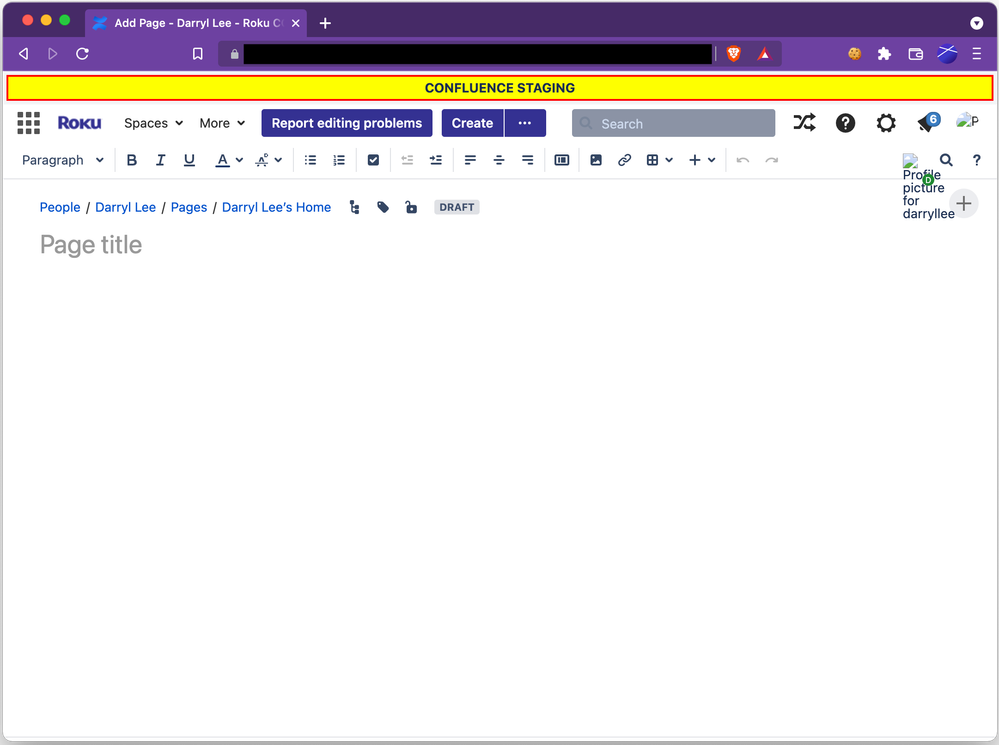Create a bulleted list
This screenshot has height=745, width=999.
[x=309, y=160]
